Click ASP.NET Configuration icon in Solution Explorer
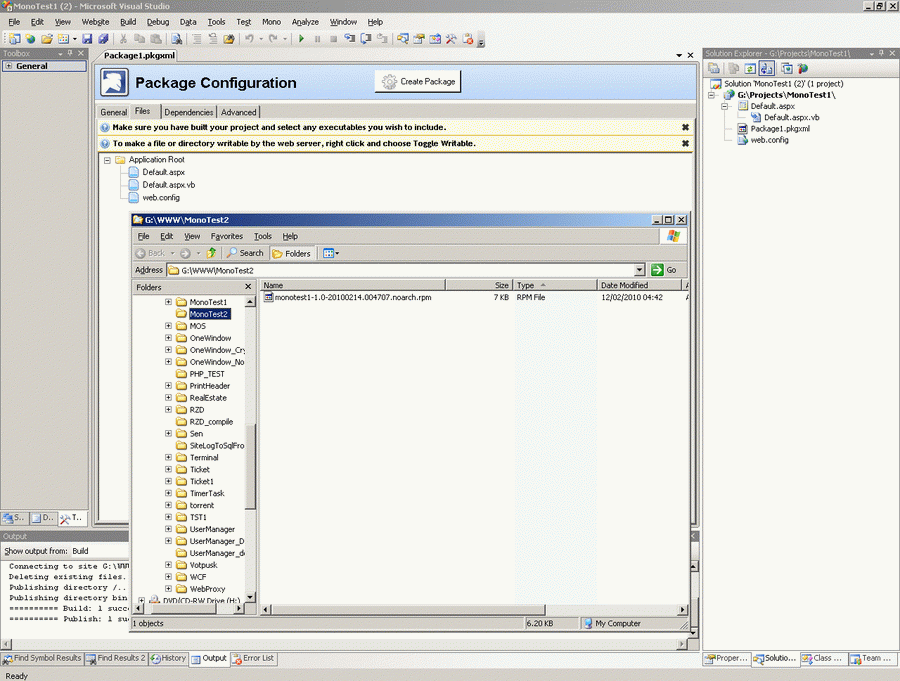Image resolution: width=900 pixels, height=681 pixels. tap(802, 68)
